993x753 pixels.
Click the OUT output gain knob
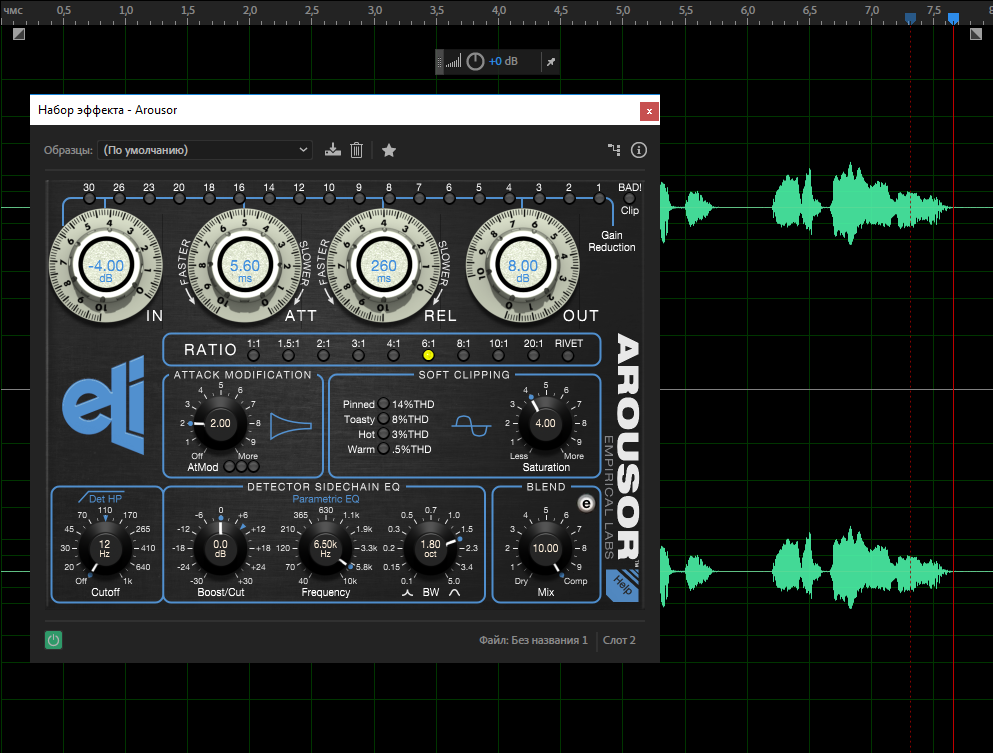click(x=522, y=266)
